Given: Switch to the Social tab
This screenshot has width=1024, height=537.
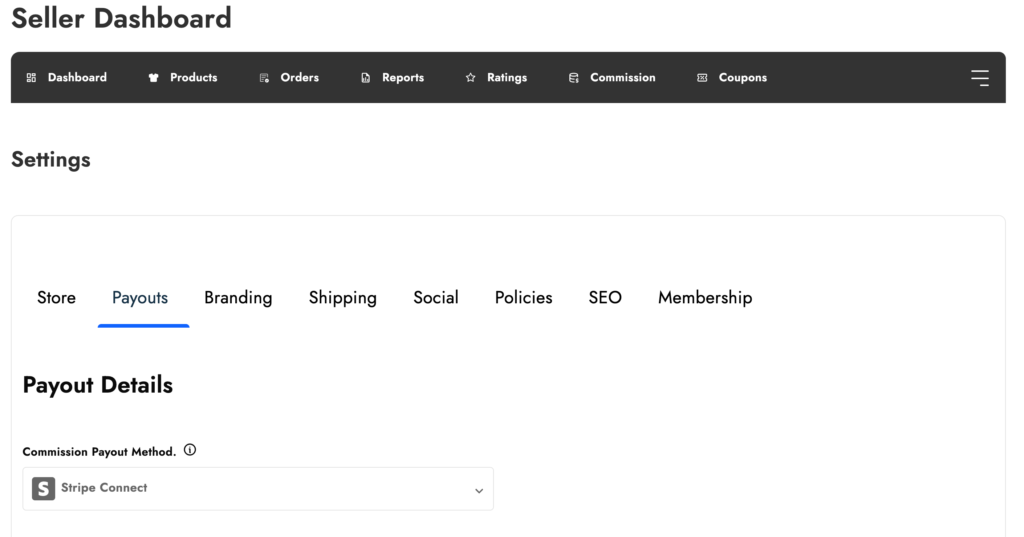Looking at the screenshot, I should click(436, 298).
